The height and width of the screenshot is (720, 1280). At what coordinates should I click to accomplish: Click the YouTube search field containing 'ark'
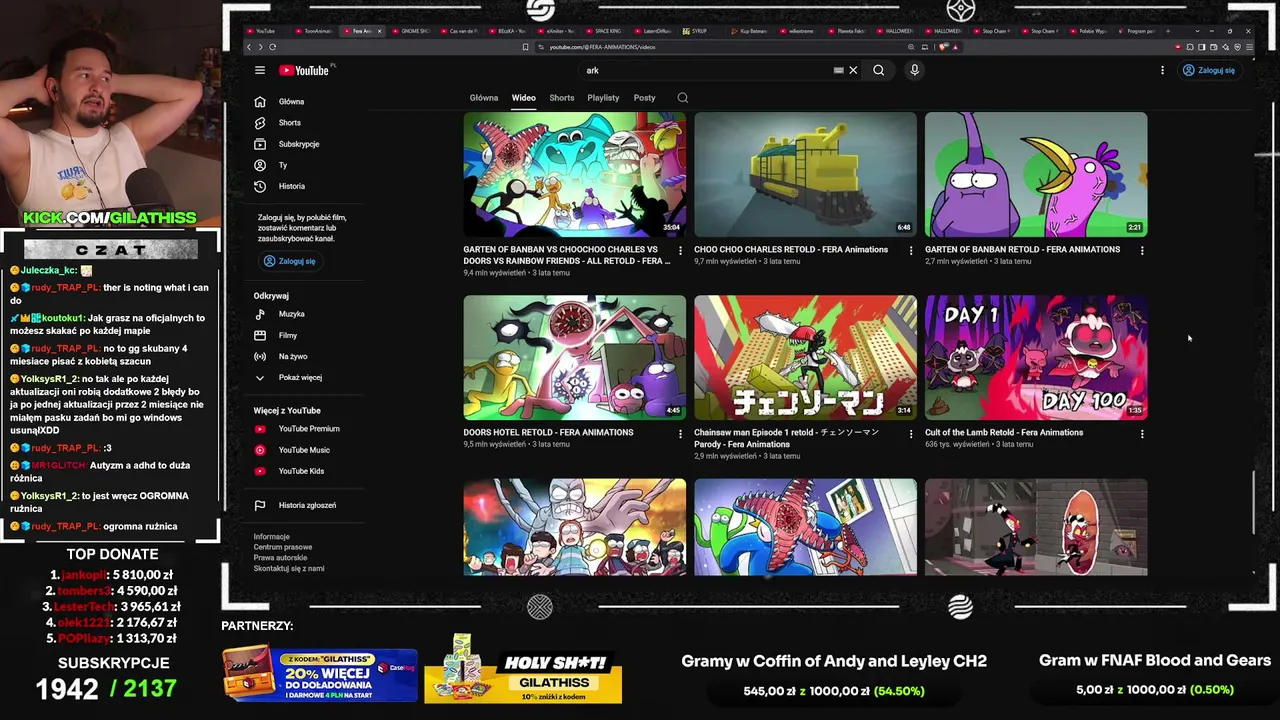point(708,70)
